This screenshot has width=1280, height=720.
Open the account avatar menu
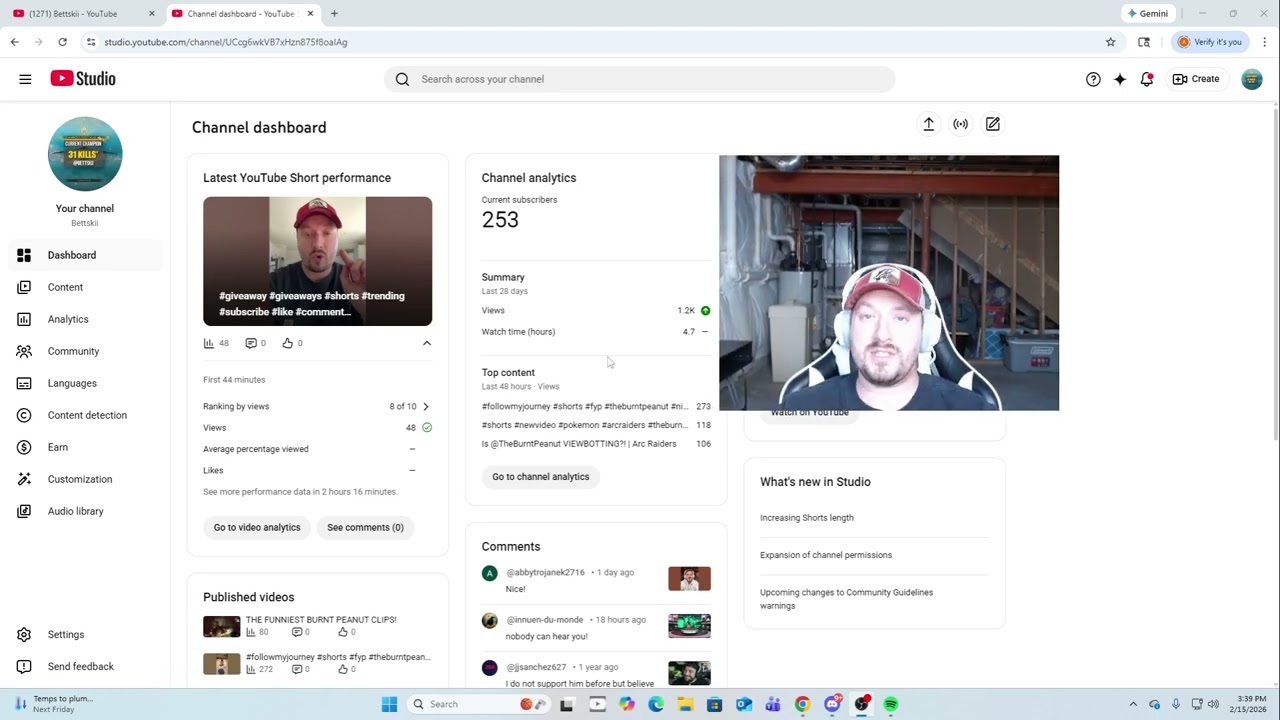[1252, 79]
